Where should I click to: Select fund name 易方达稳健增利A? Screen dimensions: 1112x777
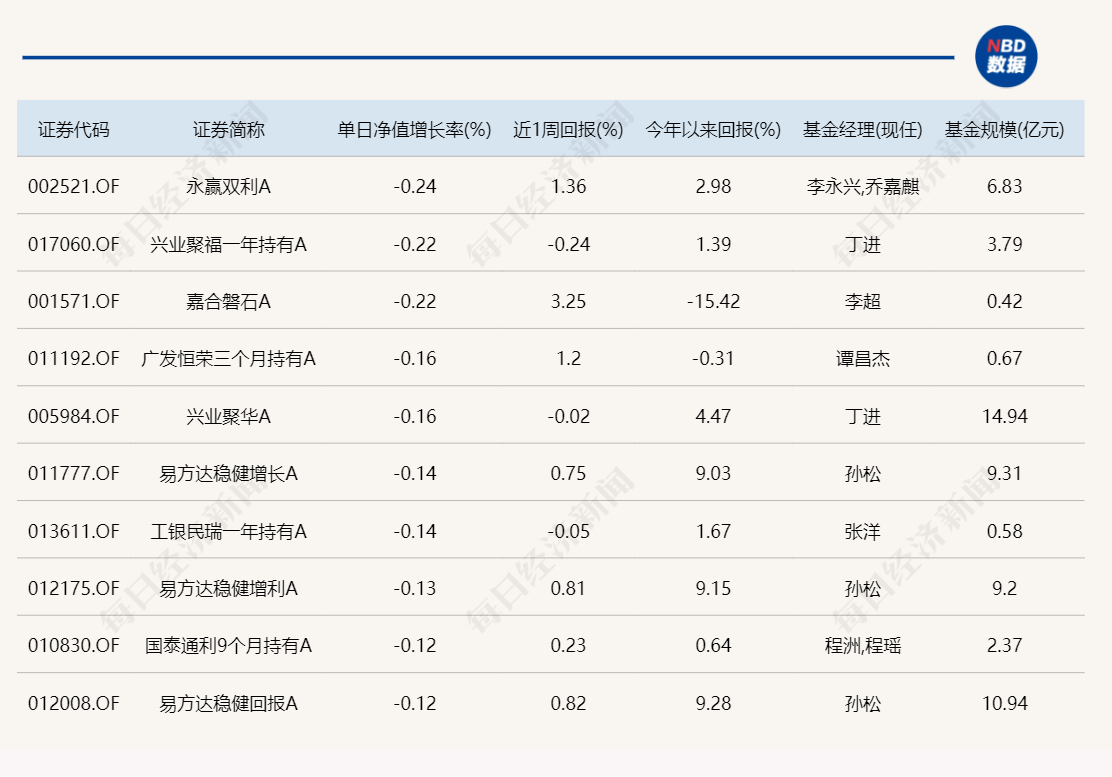(228, 588)
